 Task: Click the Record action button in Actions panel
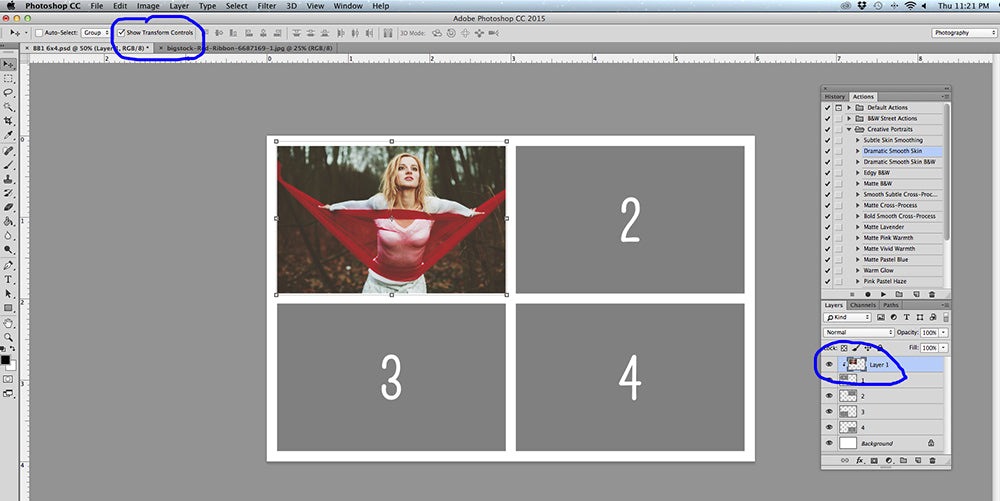click(867, 294)
